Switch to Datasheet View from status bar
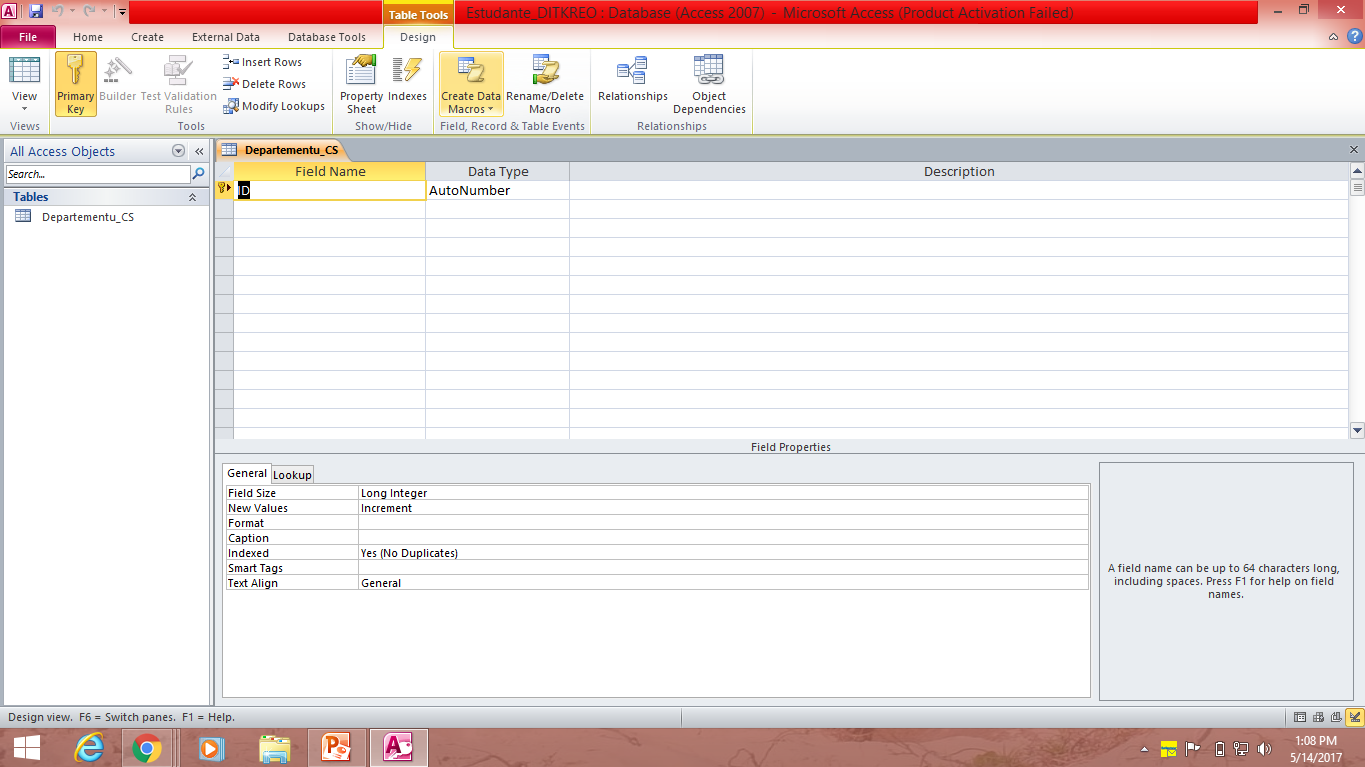Viewport: 1365px width, 767px height. pyautogui.click(x=1300, y=717)
